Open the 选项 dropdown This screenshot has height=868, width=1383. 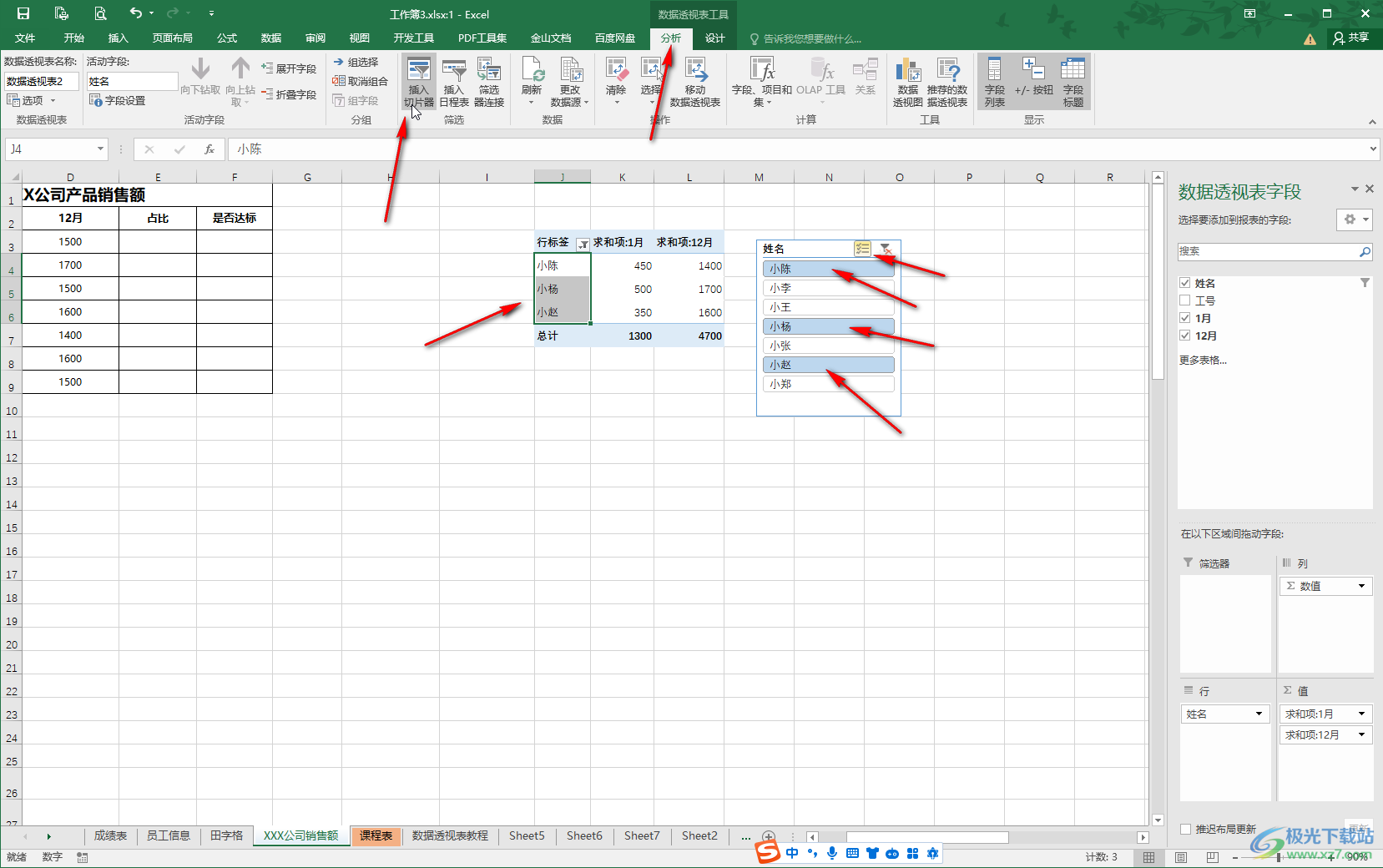32,100
